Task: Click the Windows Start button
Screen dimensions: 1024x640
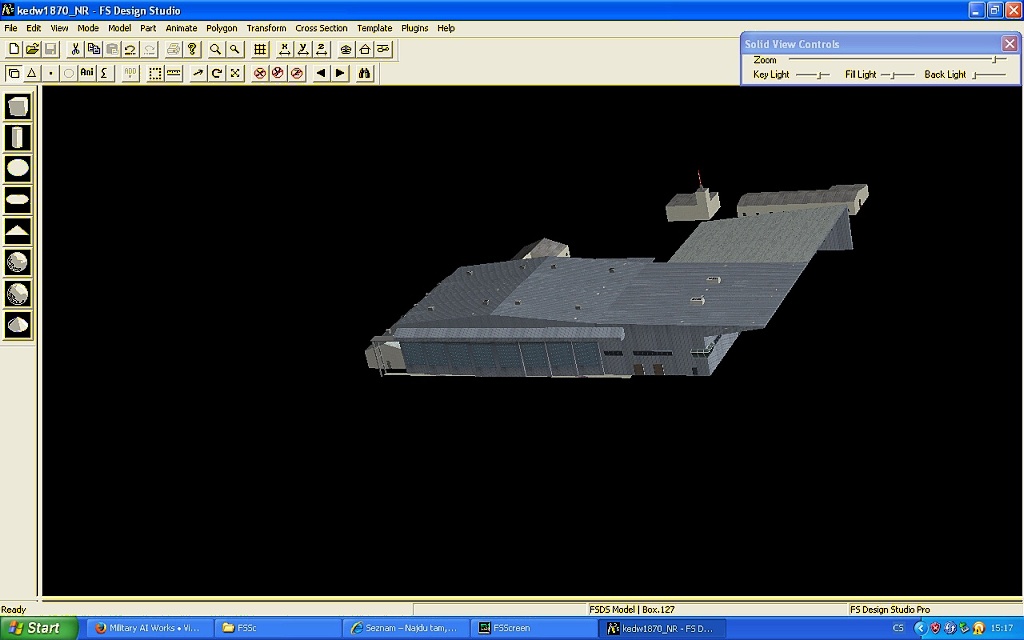Action: click(x=38, y=628)
